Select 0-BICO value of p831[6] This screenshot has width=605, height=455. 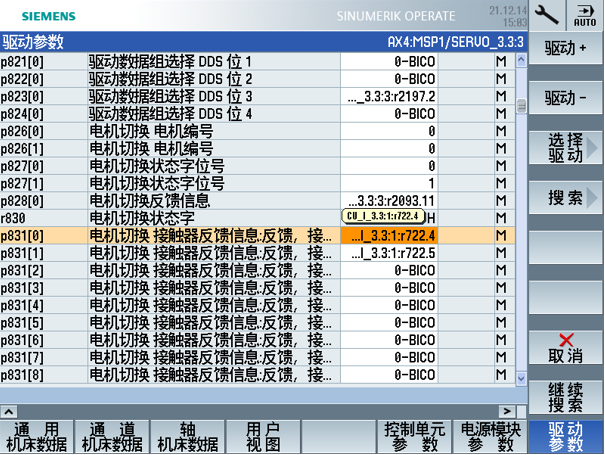click(x=389, y=340)
